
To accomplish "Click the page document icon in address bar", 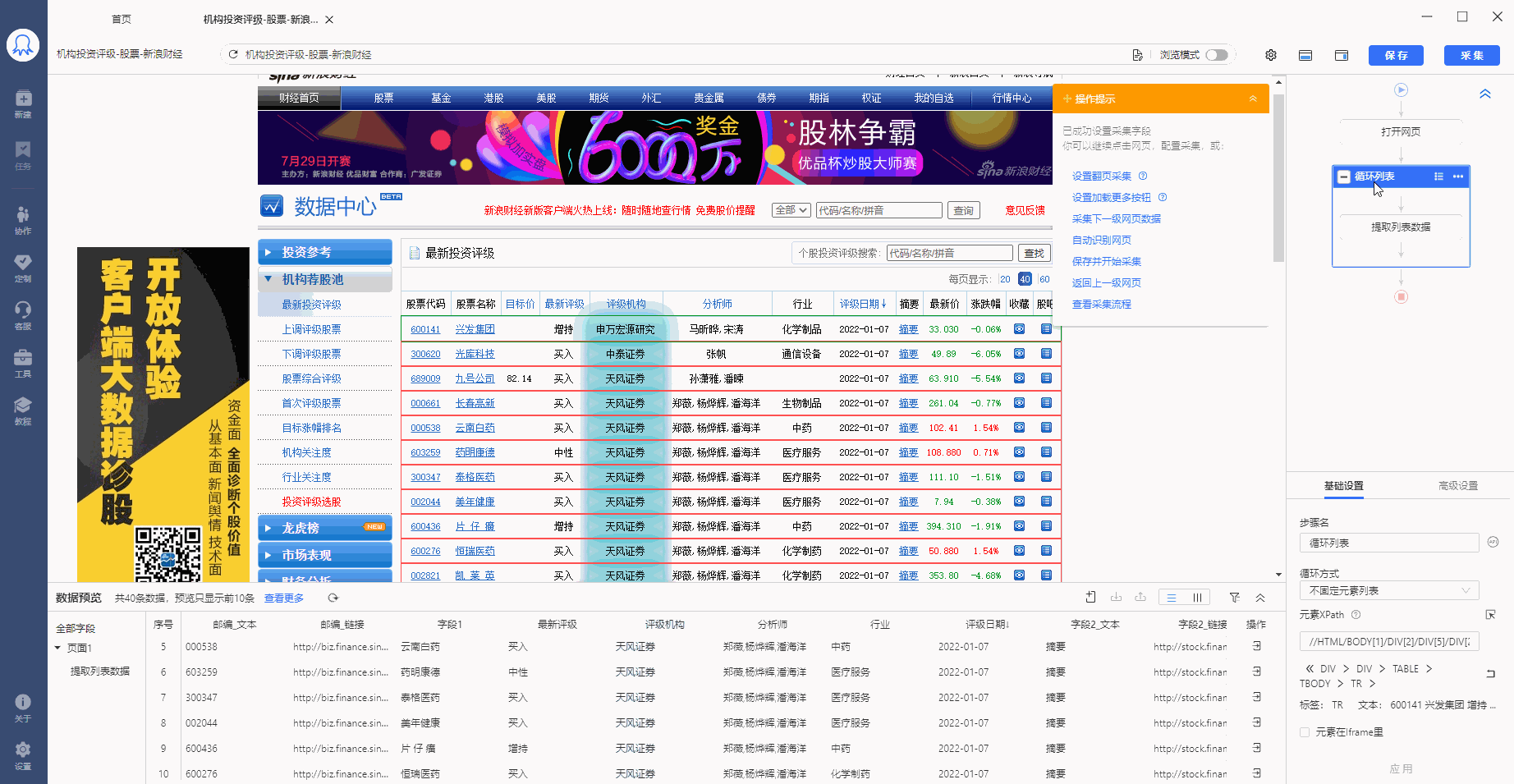I will (x=1137, y=55).
